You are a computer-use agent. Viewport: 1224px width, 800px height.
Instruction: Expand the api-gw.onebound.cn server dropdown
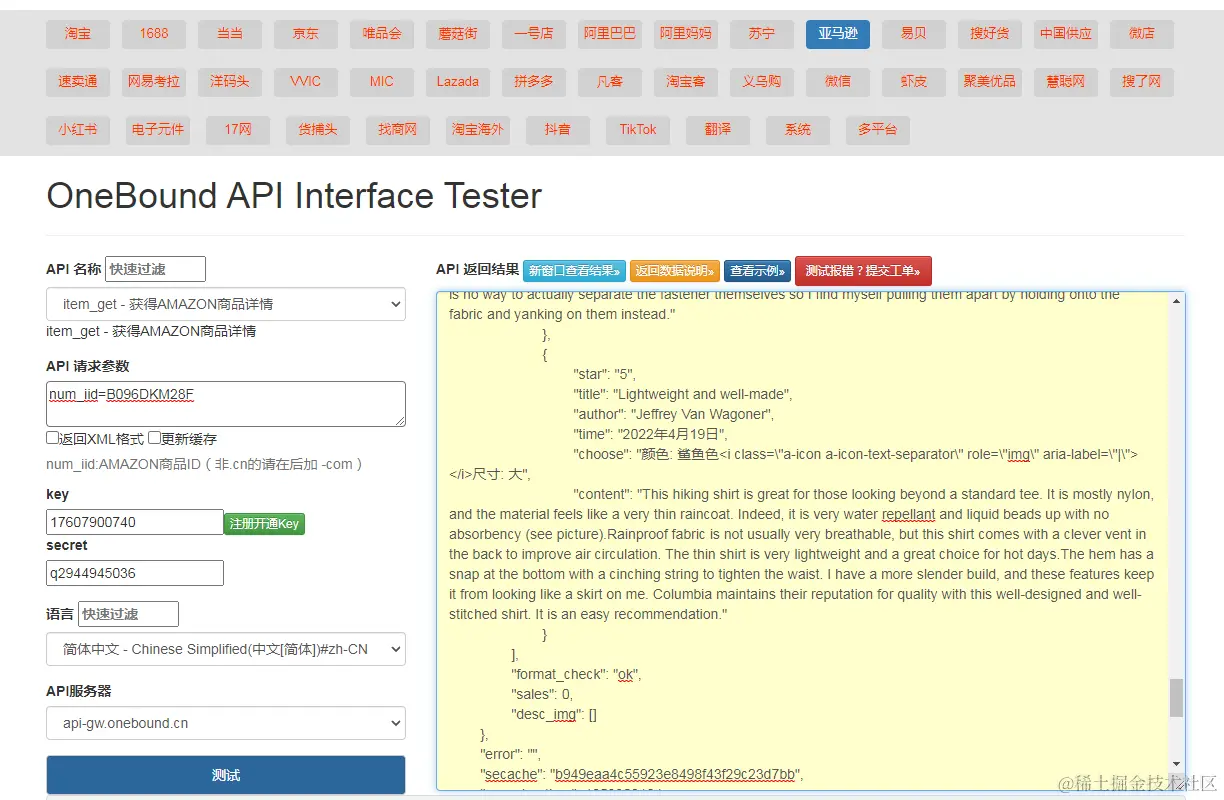(226, 723)
